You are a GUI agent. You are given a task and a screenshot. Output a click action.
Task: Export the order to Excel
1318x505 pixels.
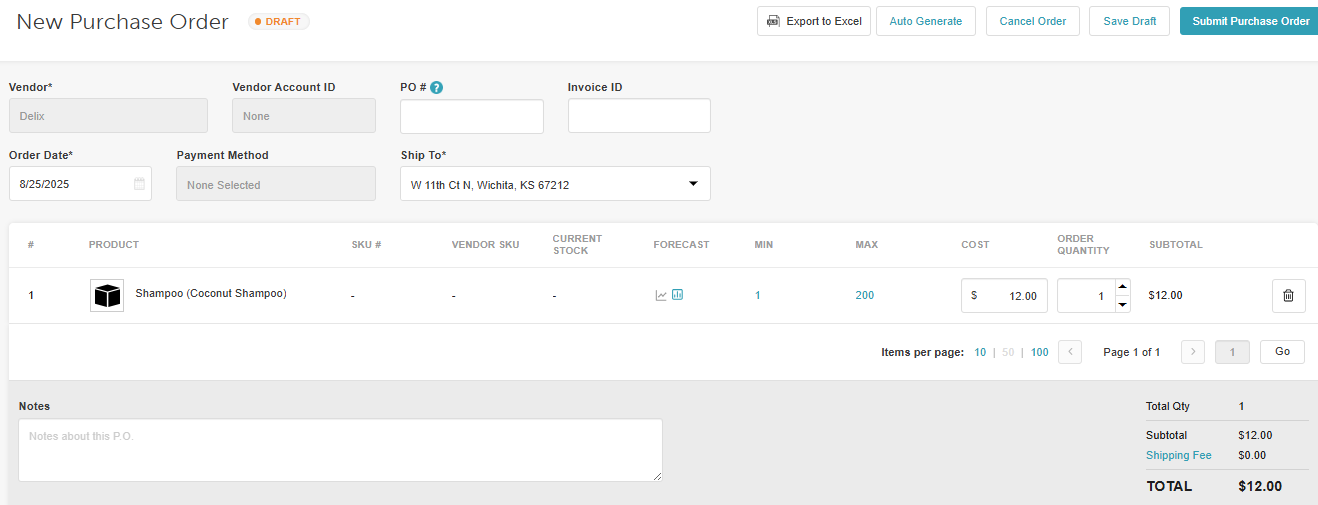click(814, 21)
